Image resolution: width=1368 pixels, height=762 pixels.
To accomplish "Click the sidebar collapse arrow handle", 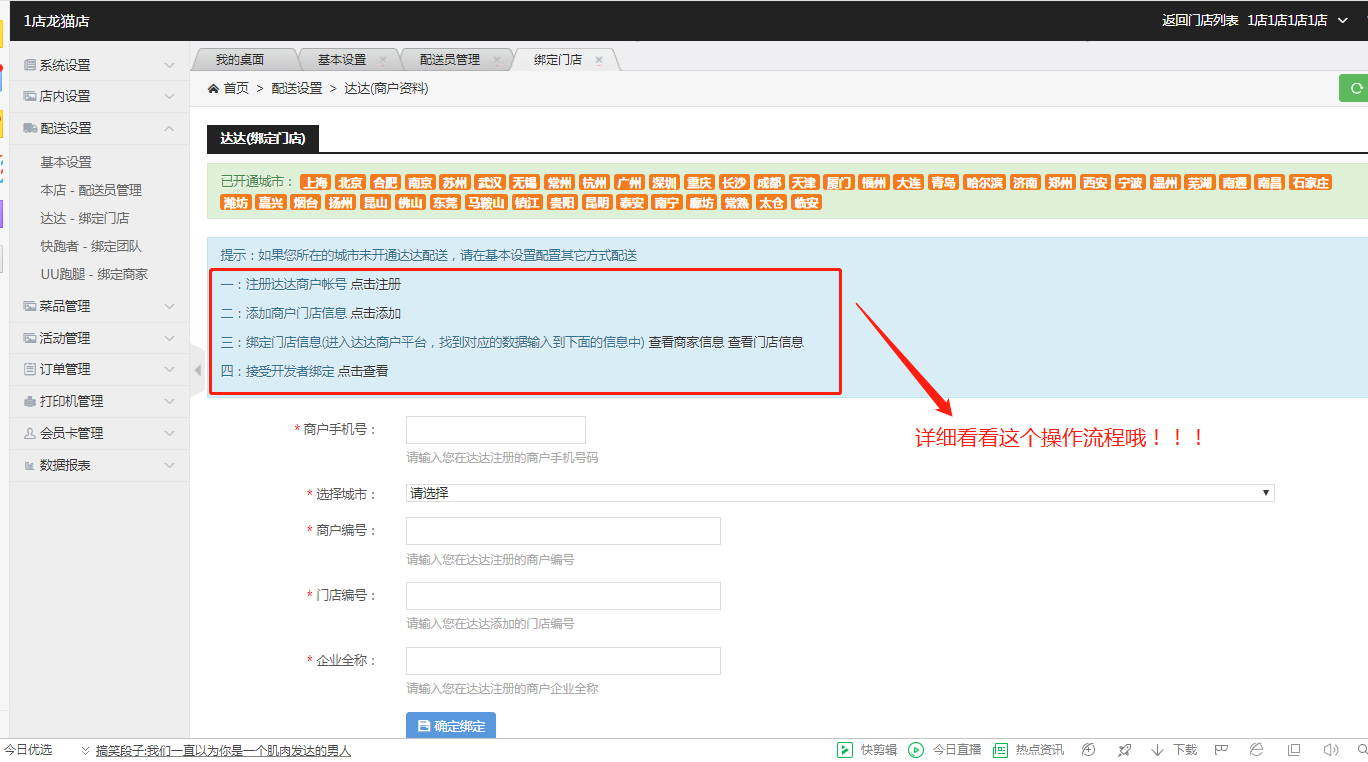I will point(197,370).
